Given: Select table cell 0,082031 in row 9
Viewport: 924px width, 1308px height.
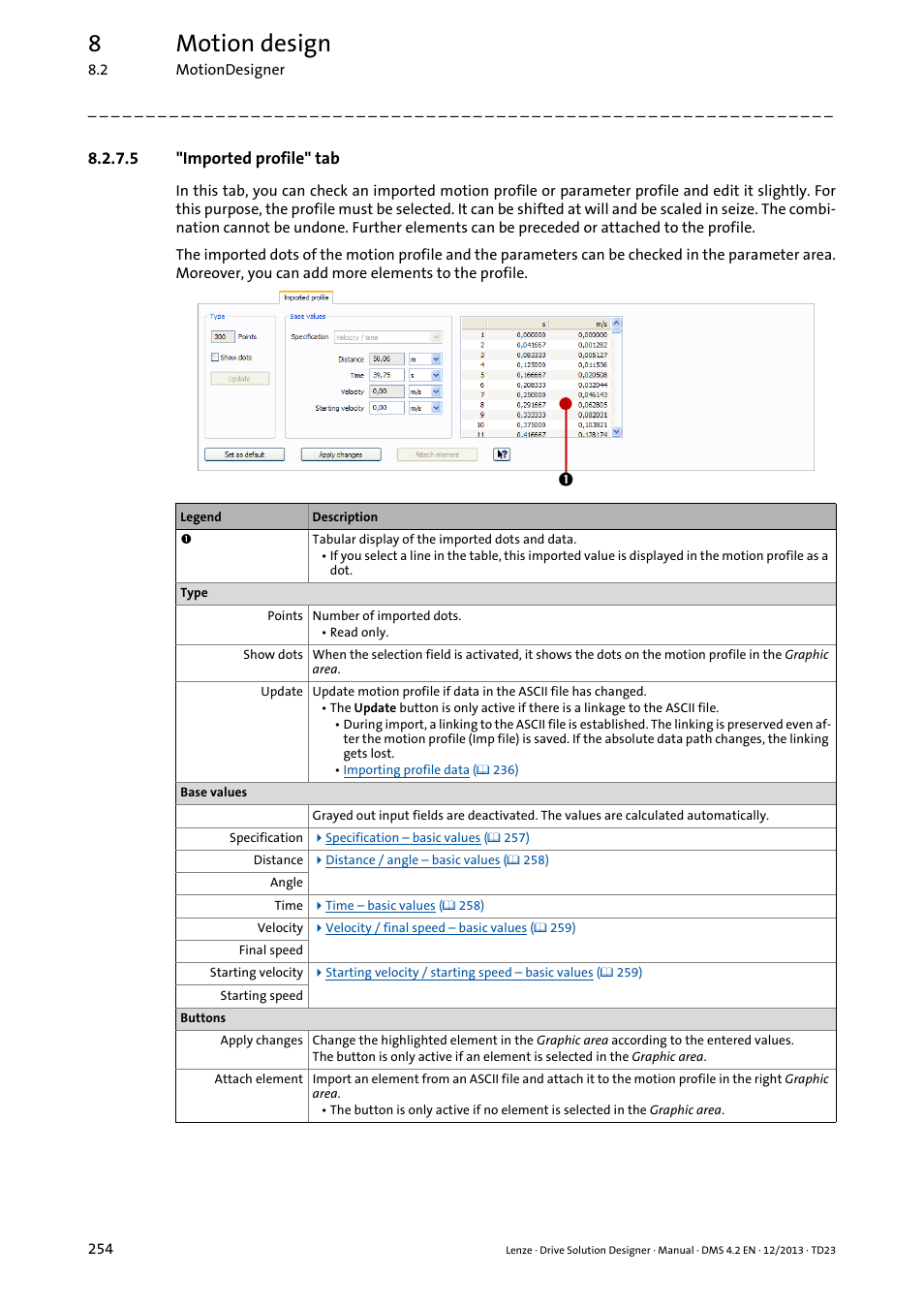Looking at the screenshot, I should click(593, 415).
